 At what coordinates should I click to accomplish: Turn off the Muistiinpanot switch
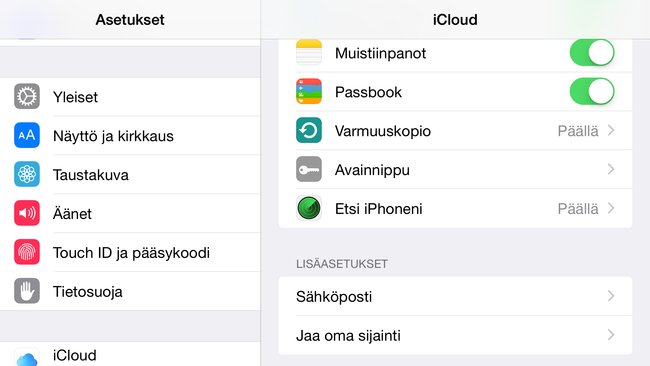tap(592, 53)
